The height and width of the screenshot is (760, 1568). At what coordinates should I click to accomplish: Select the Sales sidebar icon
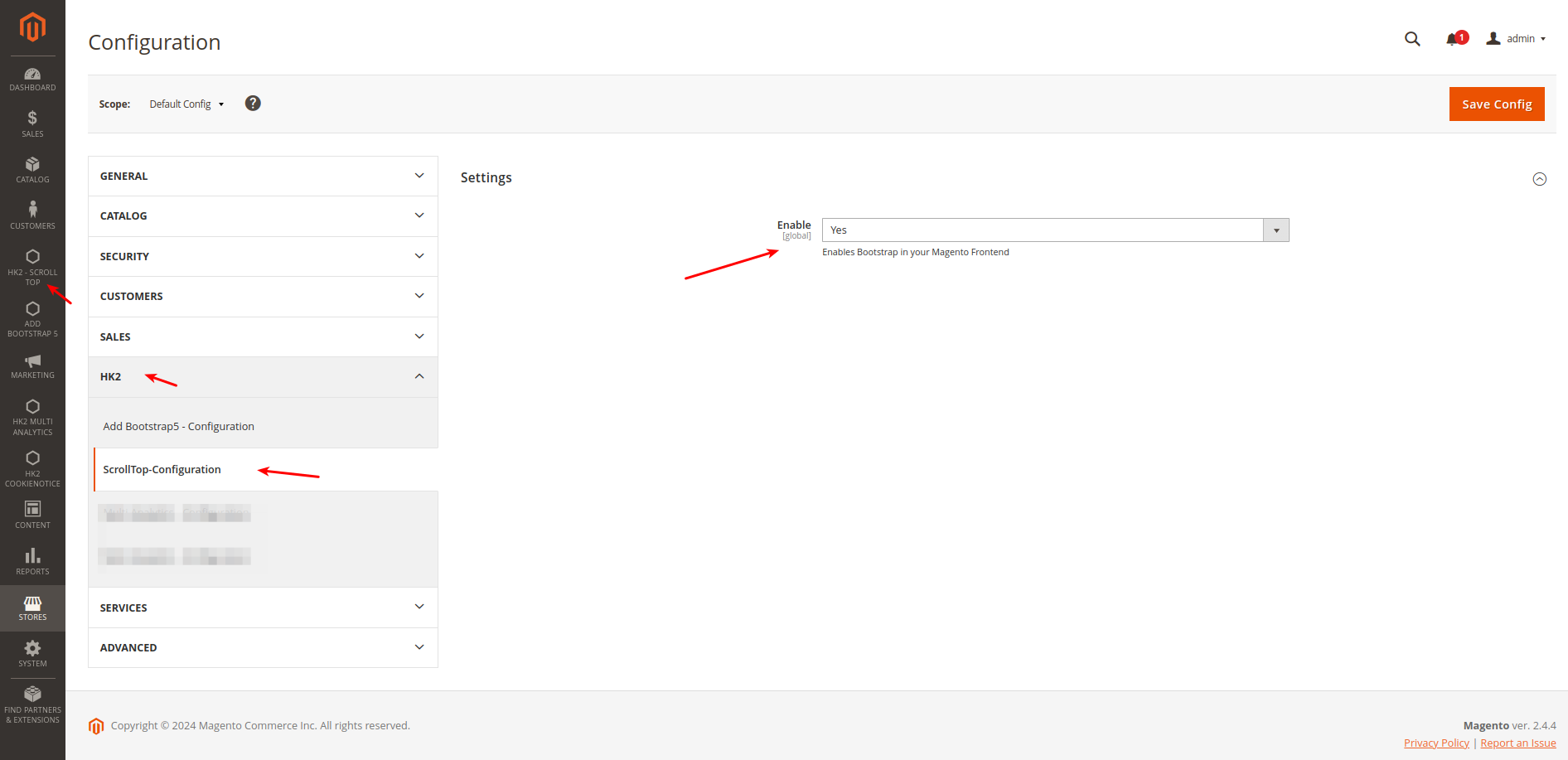32,123
